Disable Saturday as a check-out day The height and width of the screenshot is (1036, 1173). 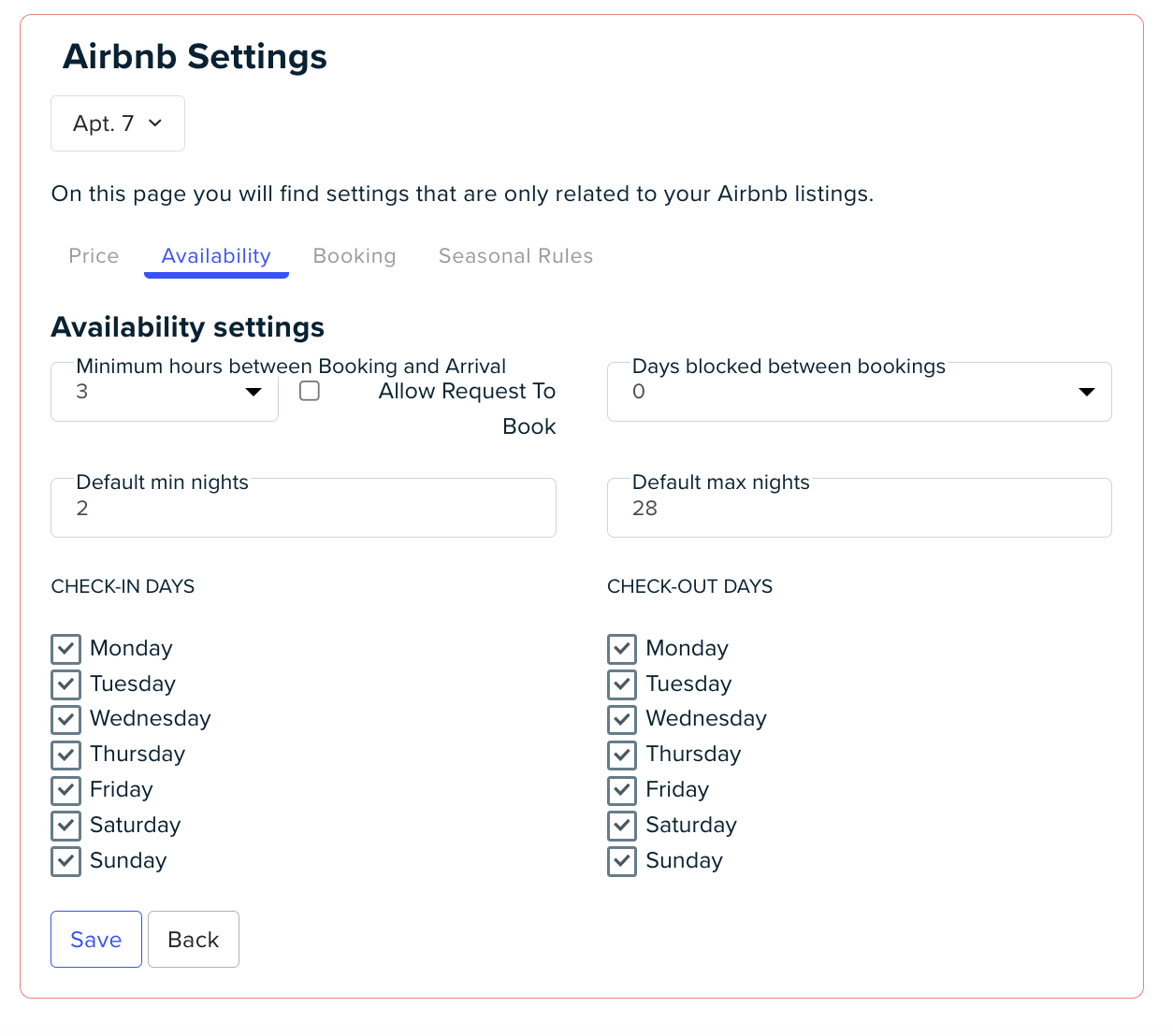click(x=622, y=826)
